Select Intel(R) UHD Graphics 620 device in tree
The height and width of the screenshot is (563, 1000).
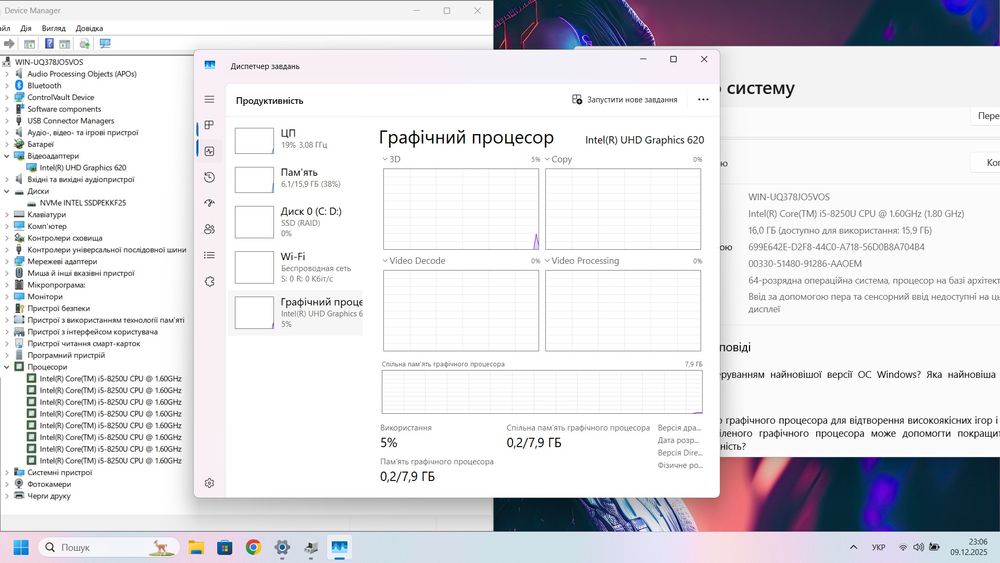83,168
